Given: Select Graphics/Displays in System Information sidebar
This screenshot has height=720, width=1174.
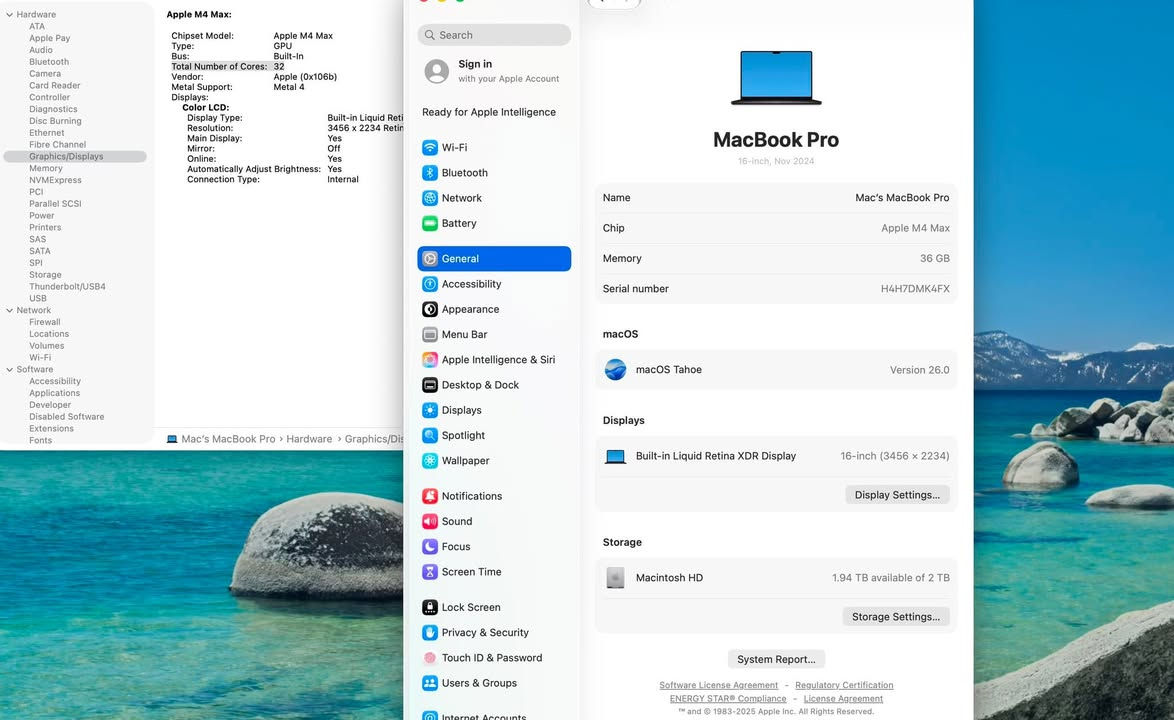Looking at the screenshot, I should tap(75, 156).
